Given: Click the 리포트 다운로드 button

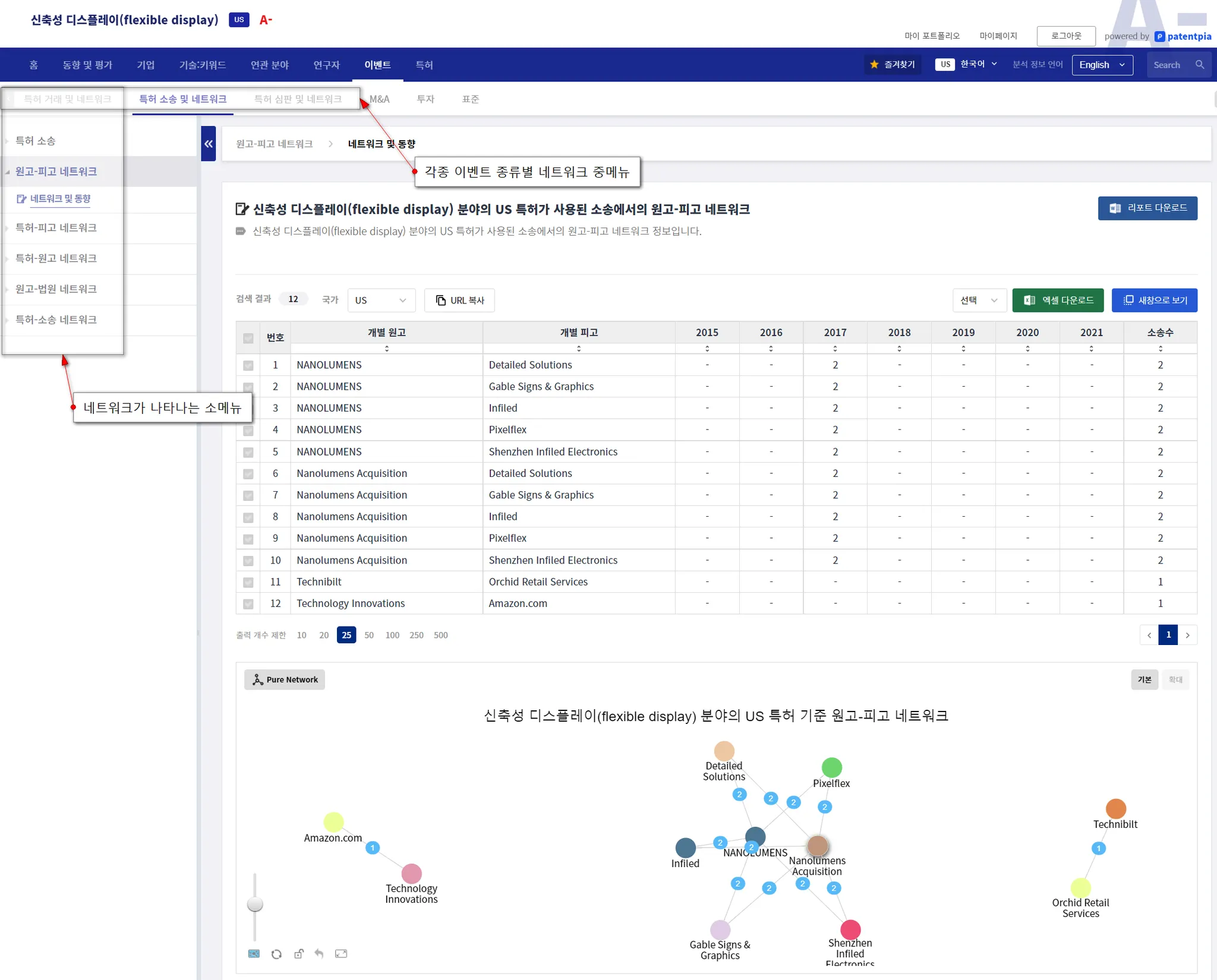Looking at the screenshot, I should click(1147, 208).
